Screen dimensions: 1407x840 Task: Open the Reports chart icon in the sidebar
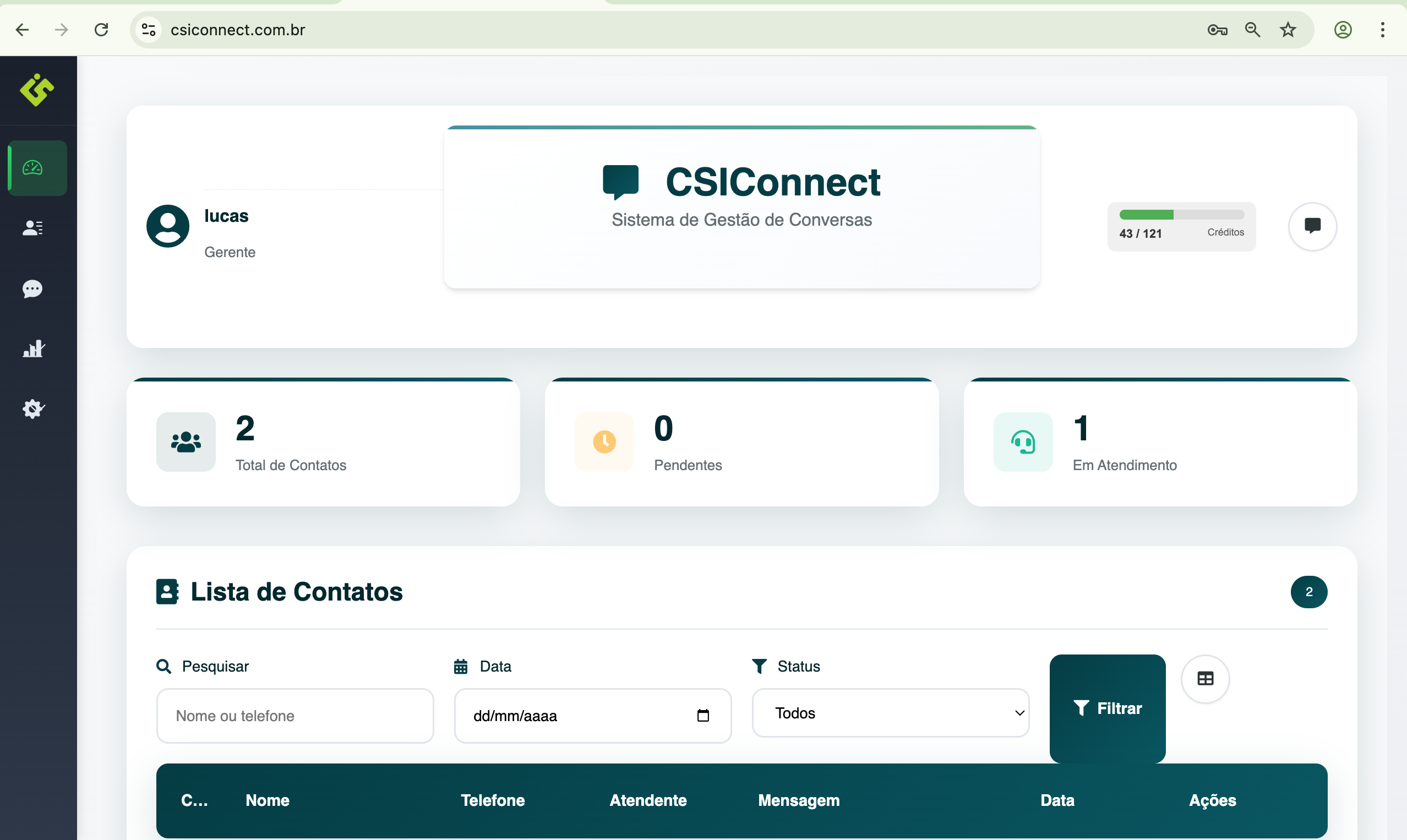[34, 348]
